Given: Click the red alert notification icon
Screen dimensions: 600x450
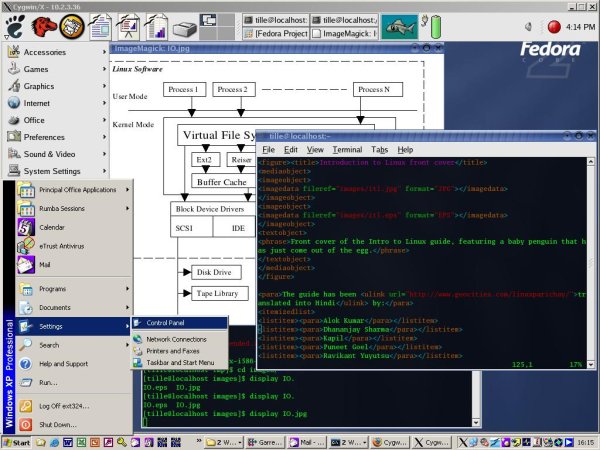Looking at the screenshot, I should (555, 27).
